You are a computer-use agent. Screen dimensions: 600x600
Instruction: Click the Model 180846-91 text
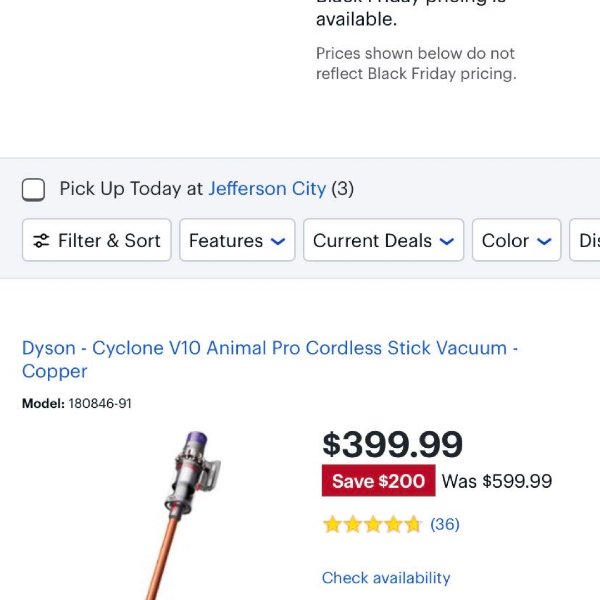(x=77, y=403)
